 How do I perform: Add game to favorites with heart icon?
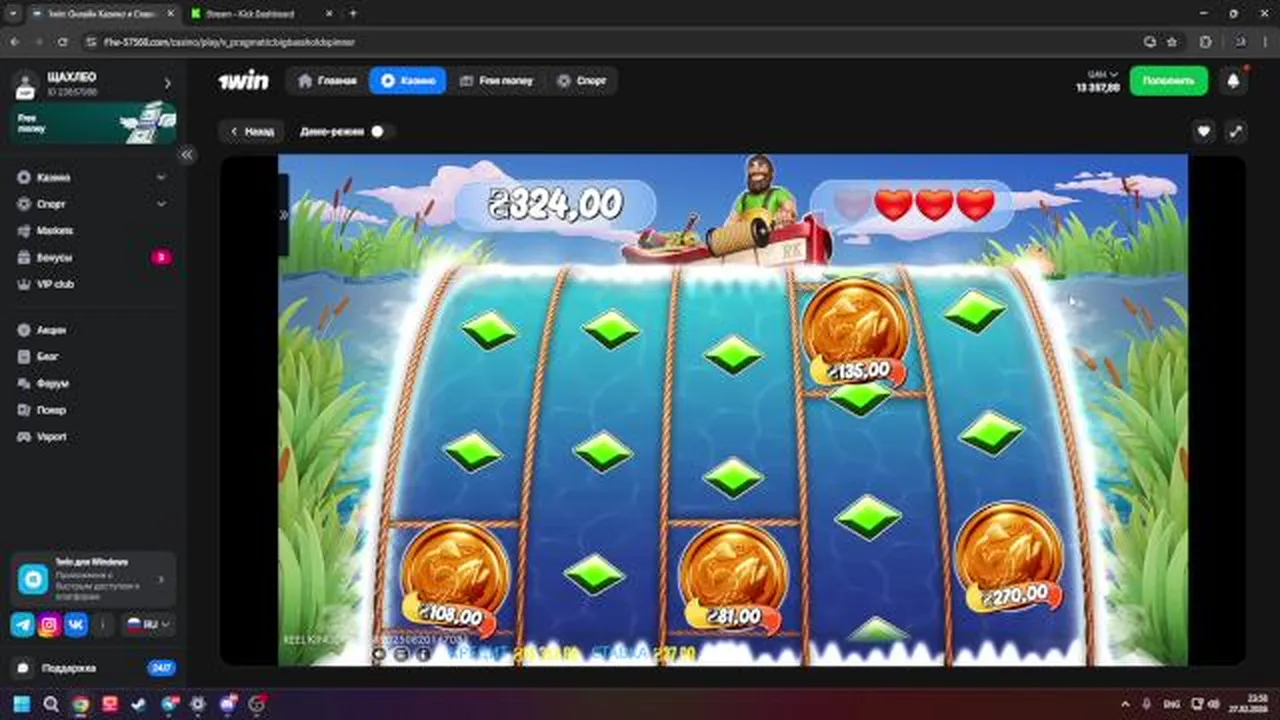[x=1204, y=131]
